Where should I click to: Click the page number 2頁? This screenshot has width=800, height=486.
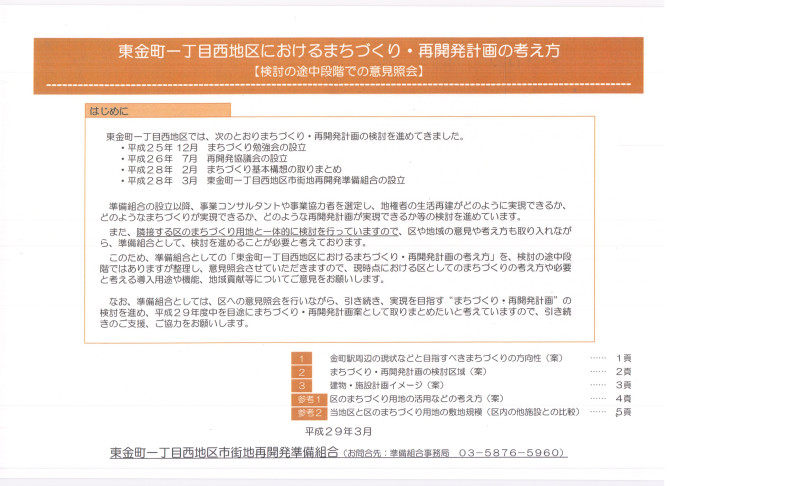pos(623,372)
